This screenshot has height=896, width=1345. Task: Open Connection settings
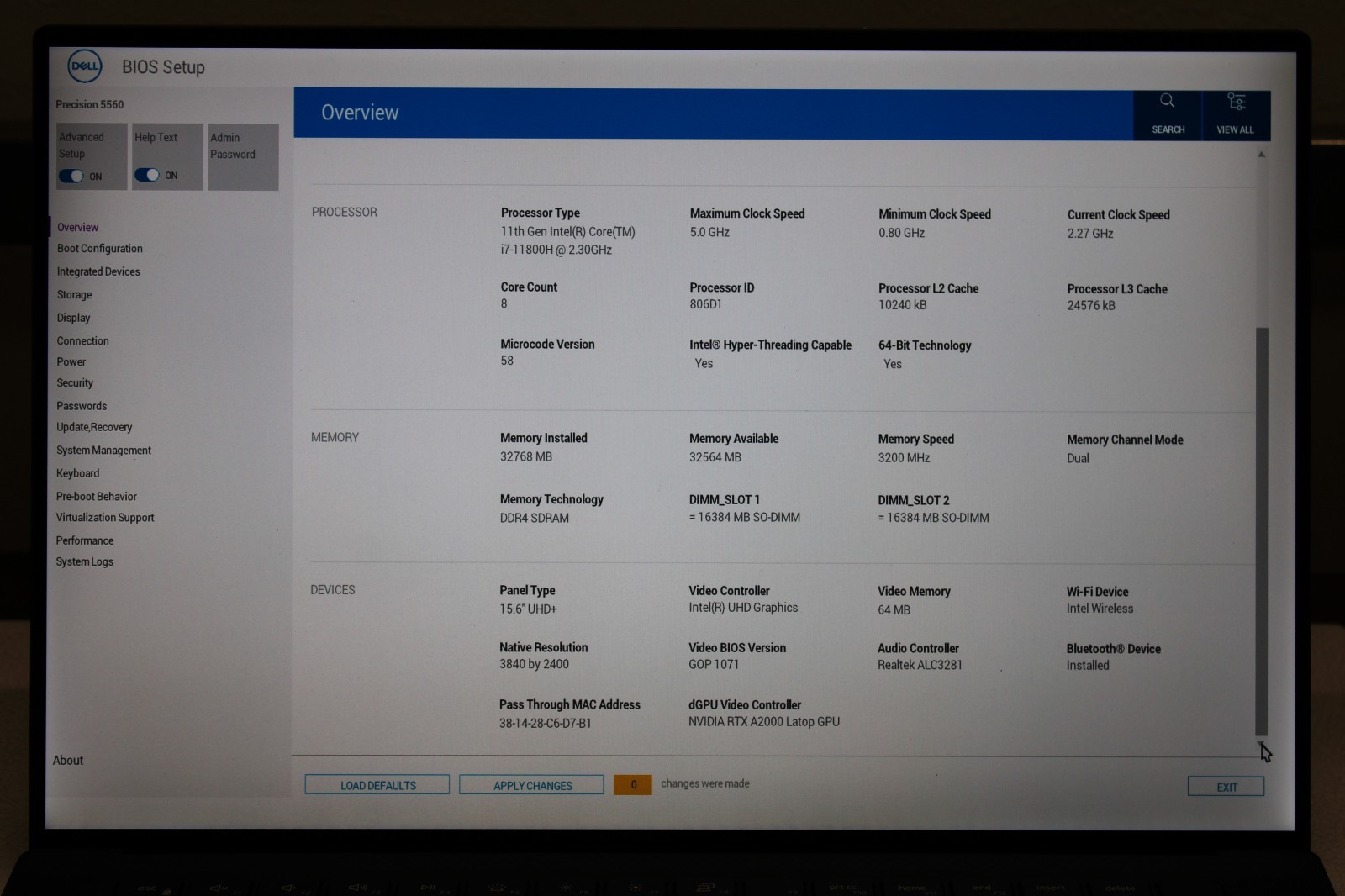pos(82,340)
